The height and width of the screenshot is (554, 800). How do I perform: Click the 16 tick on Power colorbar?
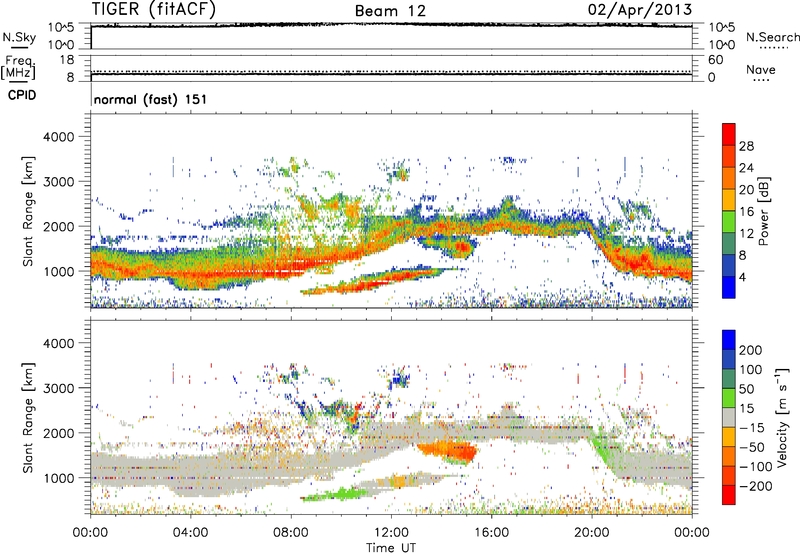click(x=746, y=212)
